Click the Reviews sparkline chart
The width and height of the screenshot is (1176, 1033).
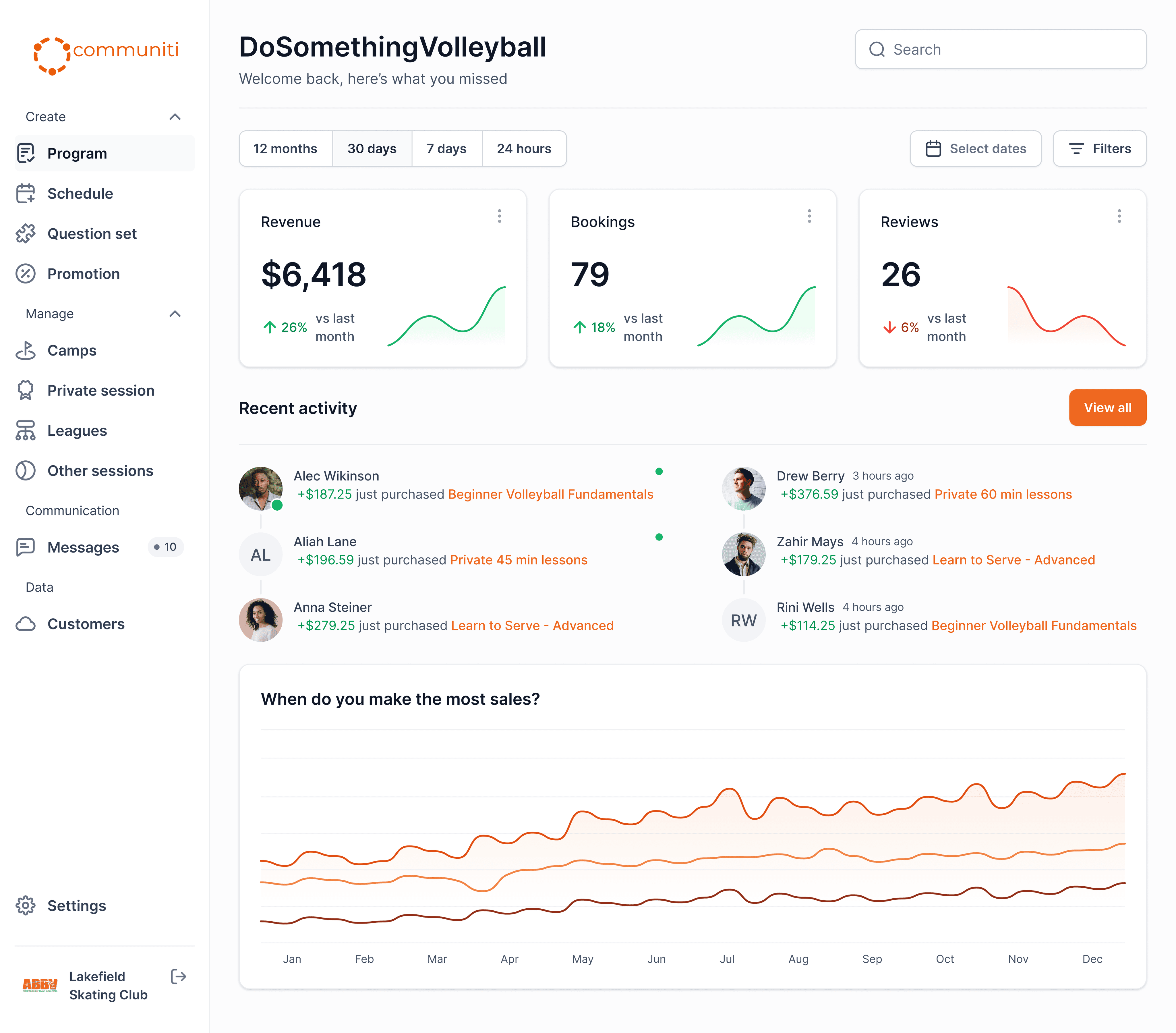[x=1067, y=316]
